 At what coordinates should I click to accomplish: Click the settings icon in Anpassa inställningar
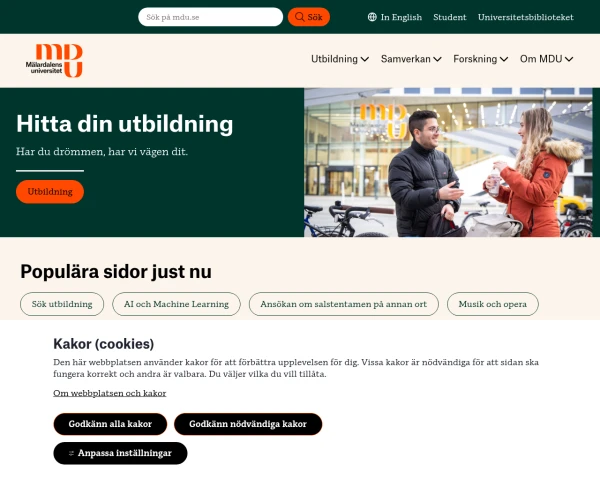point(71,453)
